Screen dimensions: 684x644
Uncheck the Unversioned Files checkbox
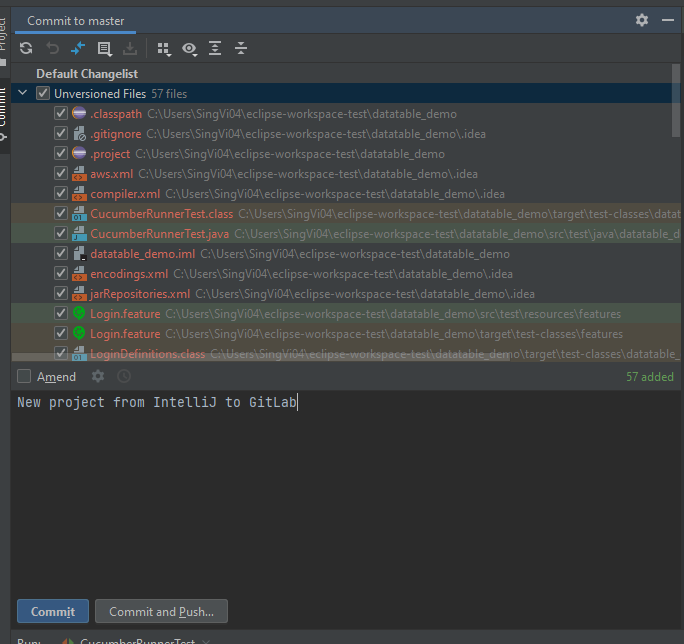43,93
